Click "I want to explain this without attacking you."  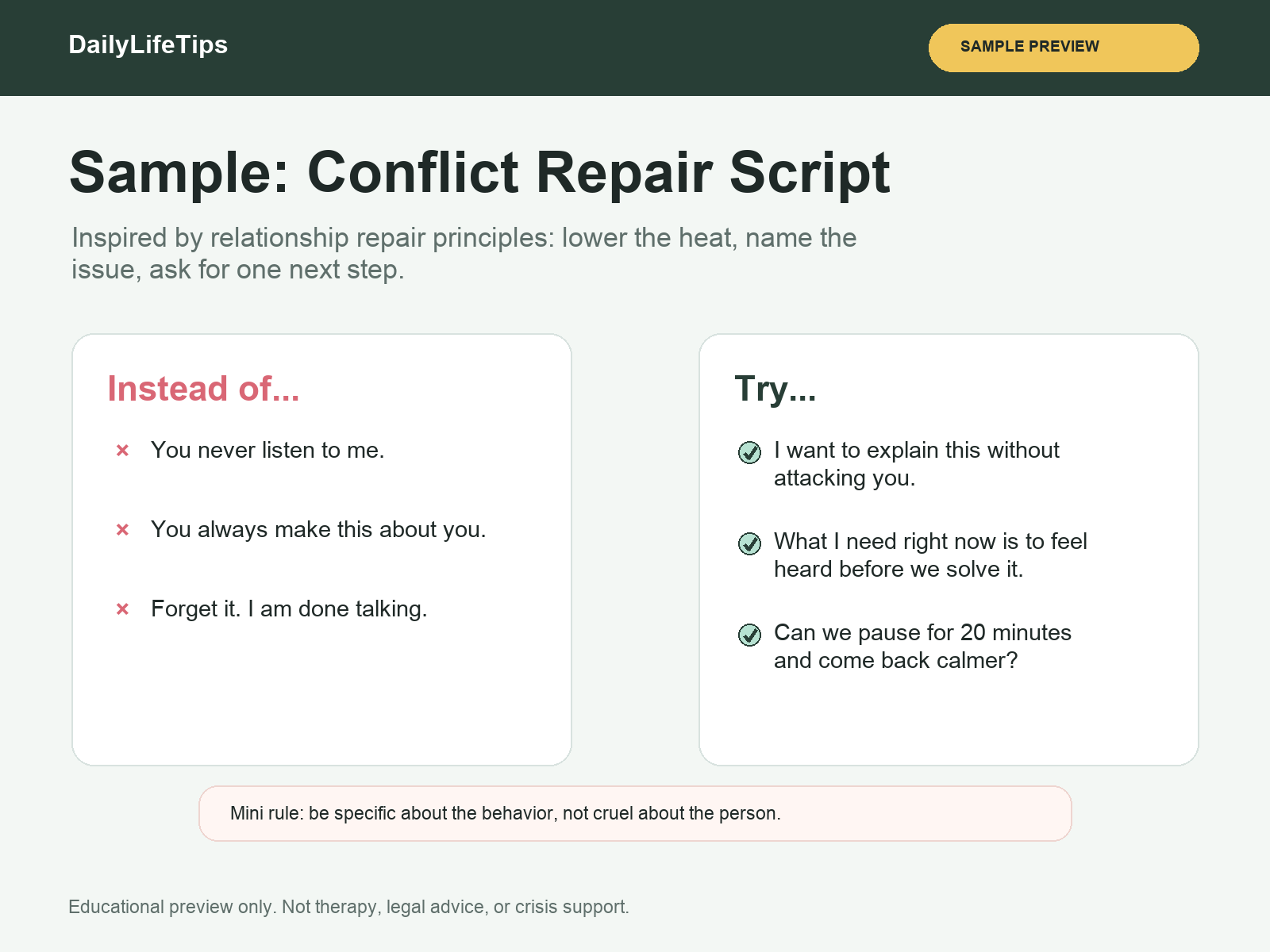(x=917, y=464)
